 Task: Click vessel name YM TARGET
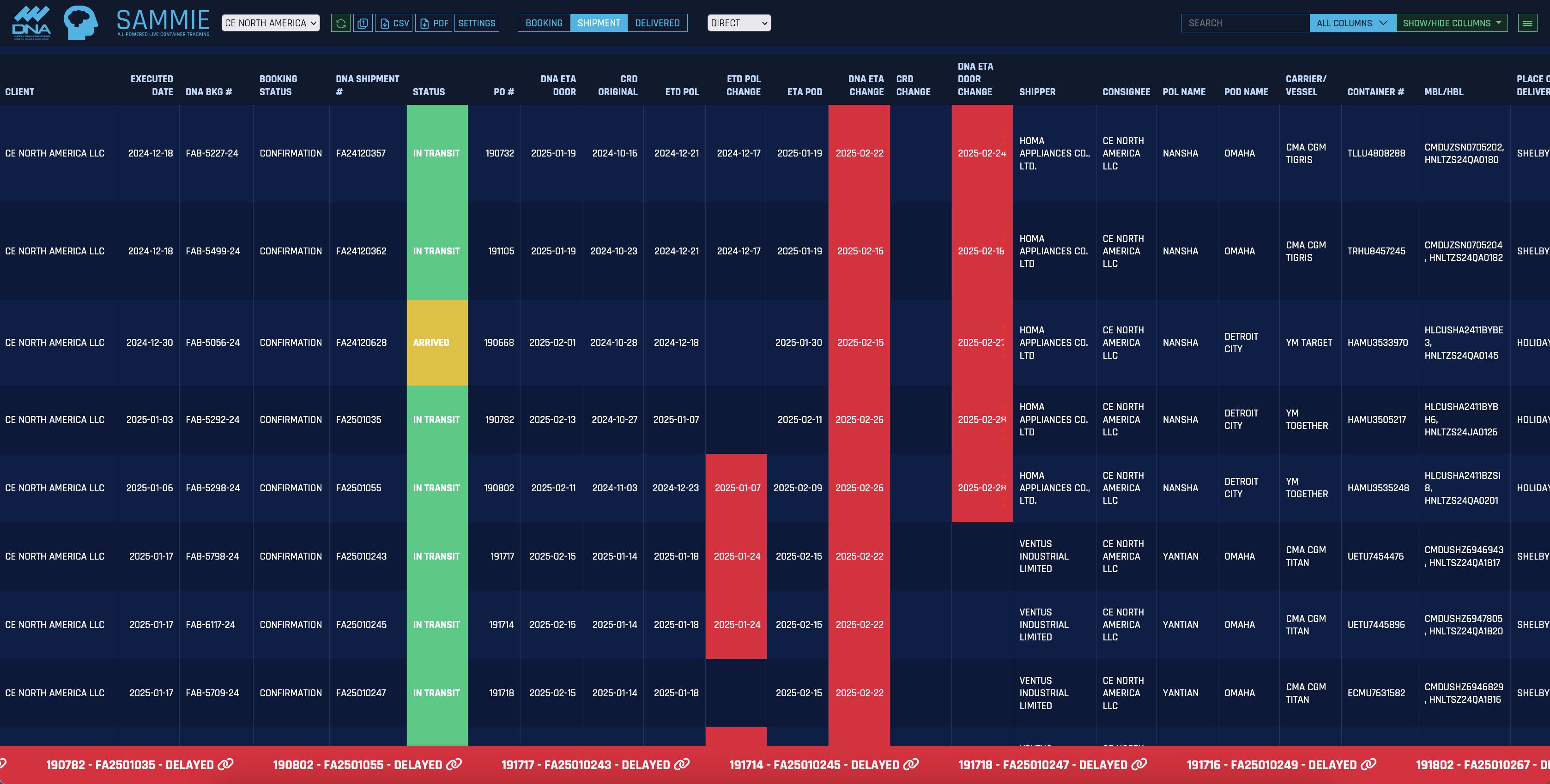(1309, 342)
